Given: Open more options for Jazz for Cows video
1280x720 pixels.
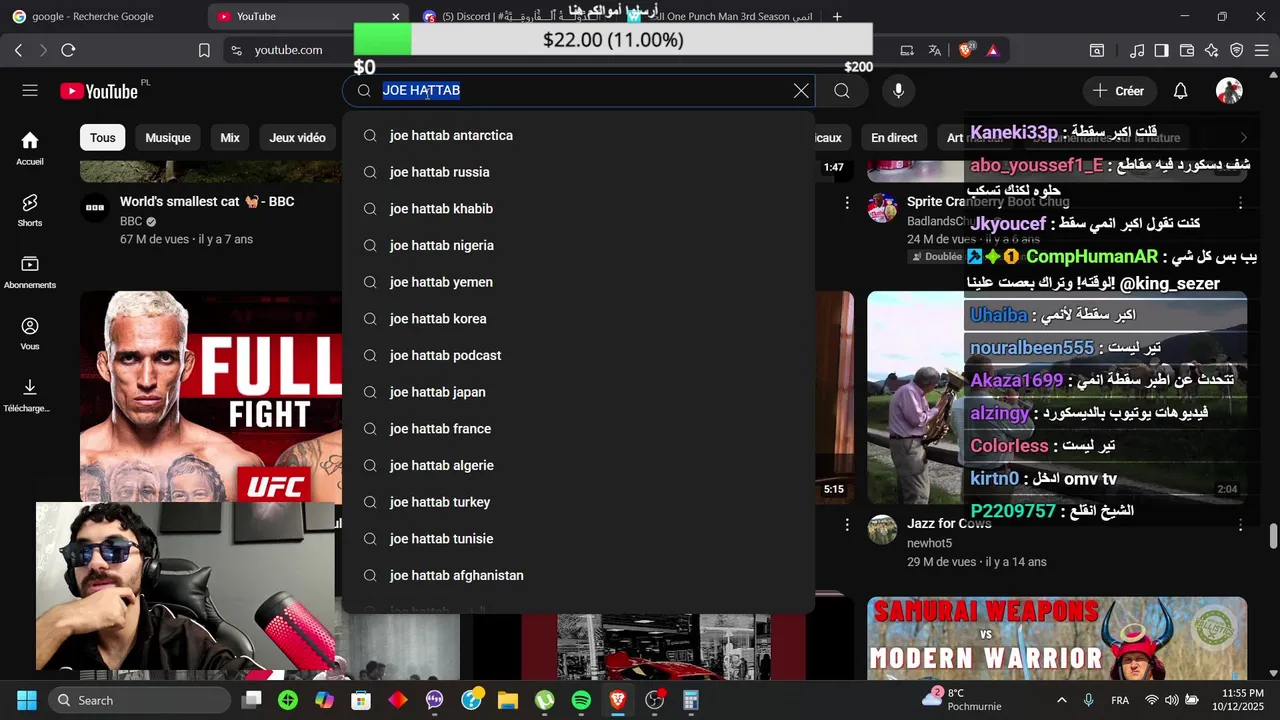Looking at the screenshot, I should (x=1240, y=524).
